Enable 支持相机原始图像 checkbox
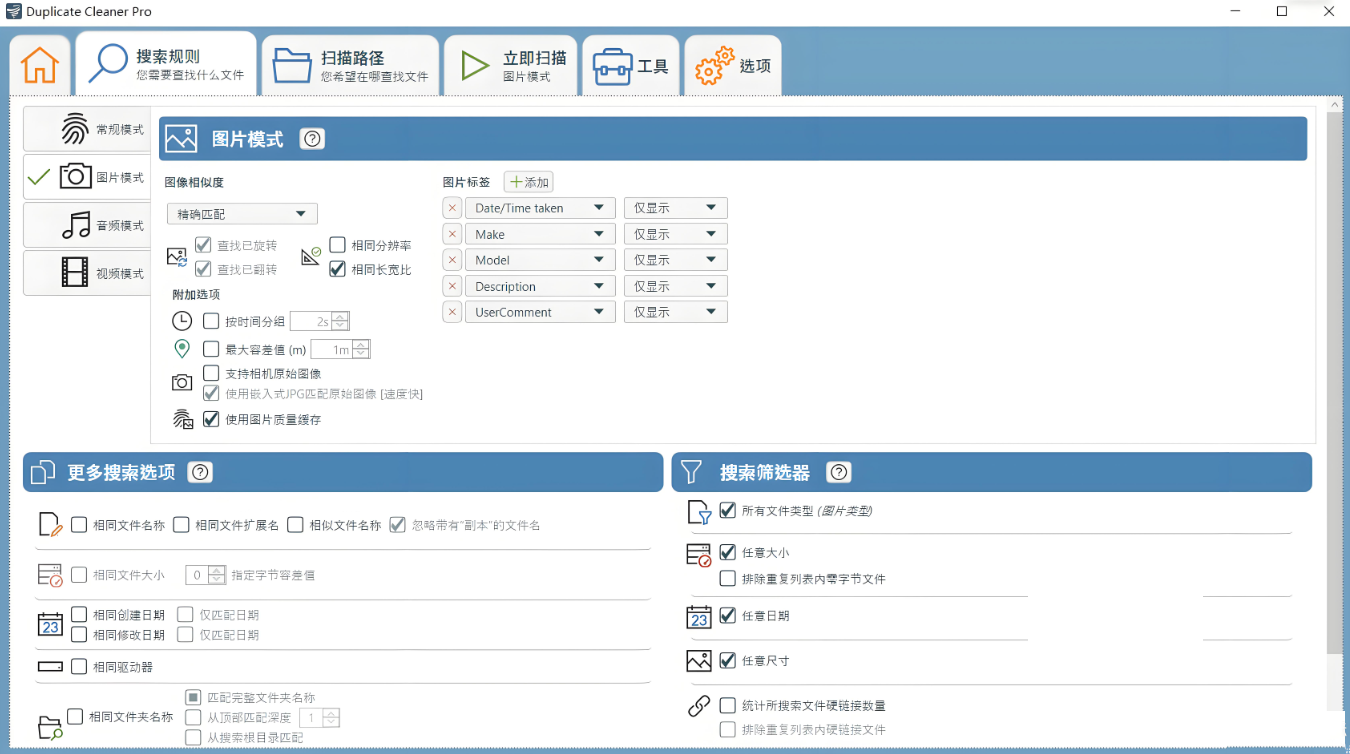1350x754 pixels. tap(211, 373)
